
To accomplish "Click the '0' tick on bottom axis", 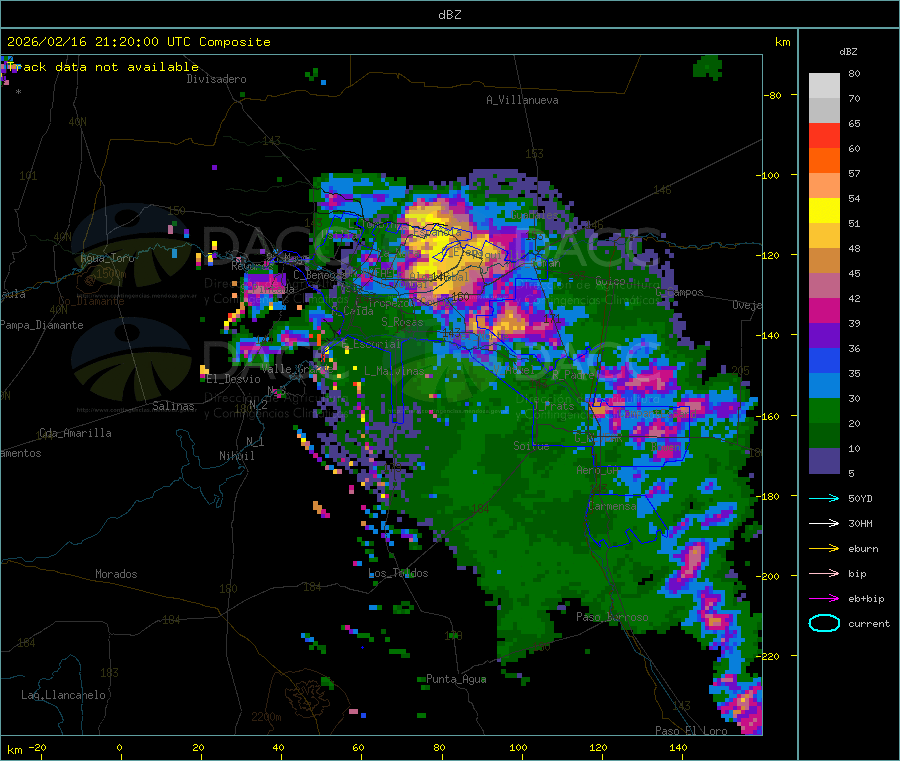I will coord(119,747).
